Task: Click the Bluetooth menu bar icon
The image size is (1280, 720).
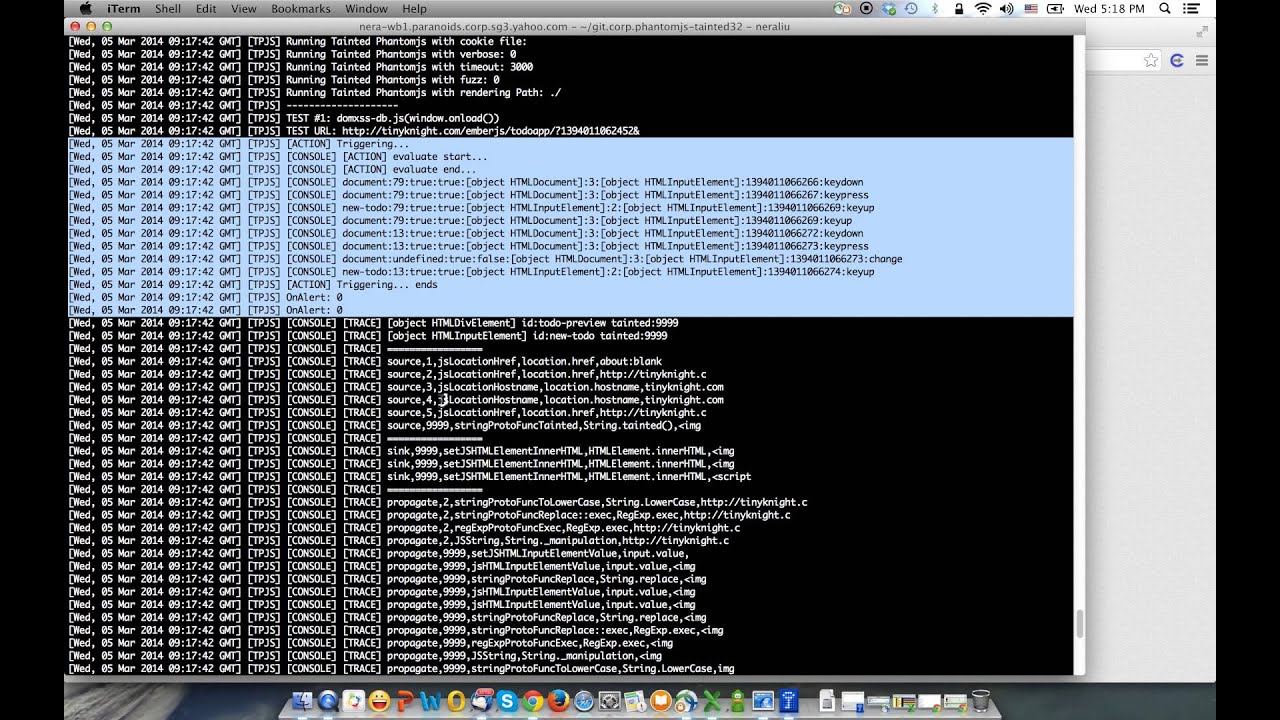Action: click(x=935, y=8)
